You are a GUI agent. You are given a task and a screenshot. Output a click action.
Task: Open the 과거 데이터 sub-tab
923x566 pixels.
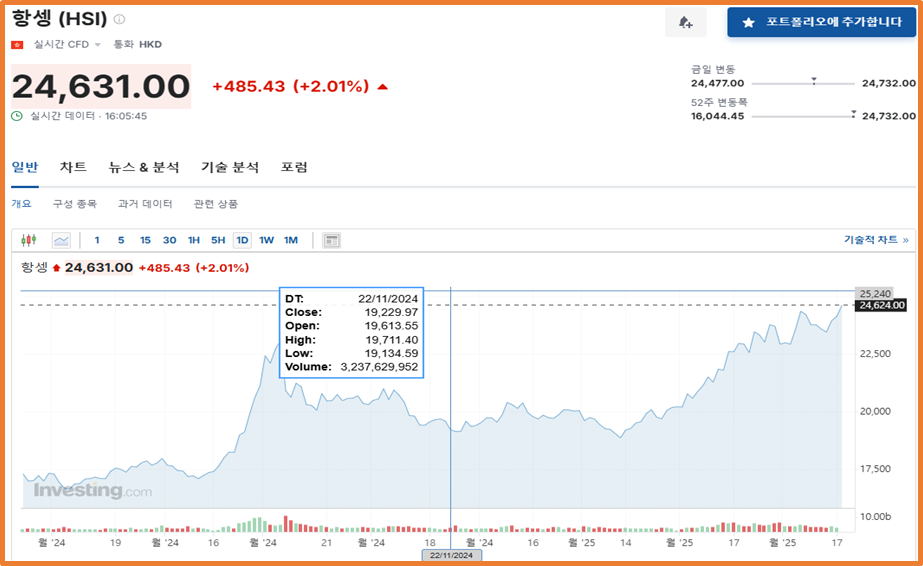click(145, 204)
